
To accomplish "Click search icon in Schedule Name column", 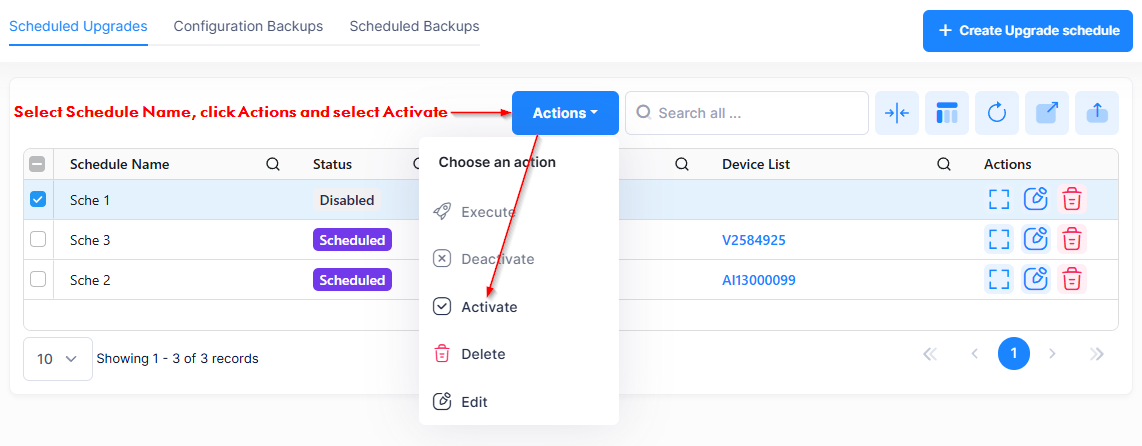I will (x=273, y=164).
